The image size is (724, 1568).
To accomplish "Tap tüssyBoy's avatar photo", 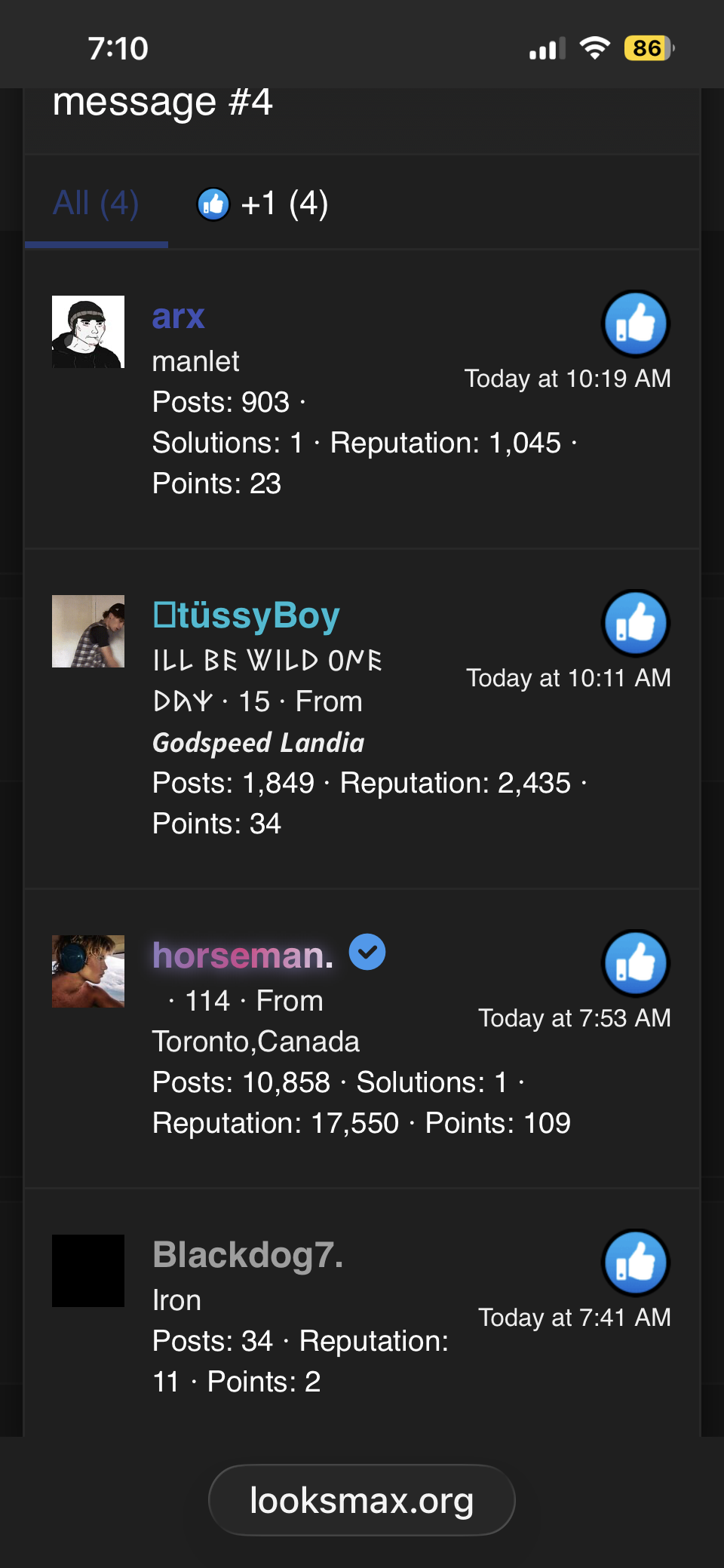I will pos(88,631).
